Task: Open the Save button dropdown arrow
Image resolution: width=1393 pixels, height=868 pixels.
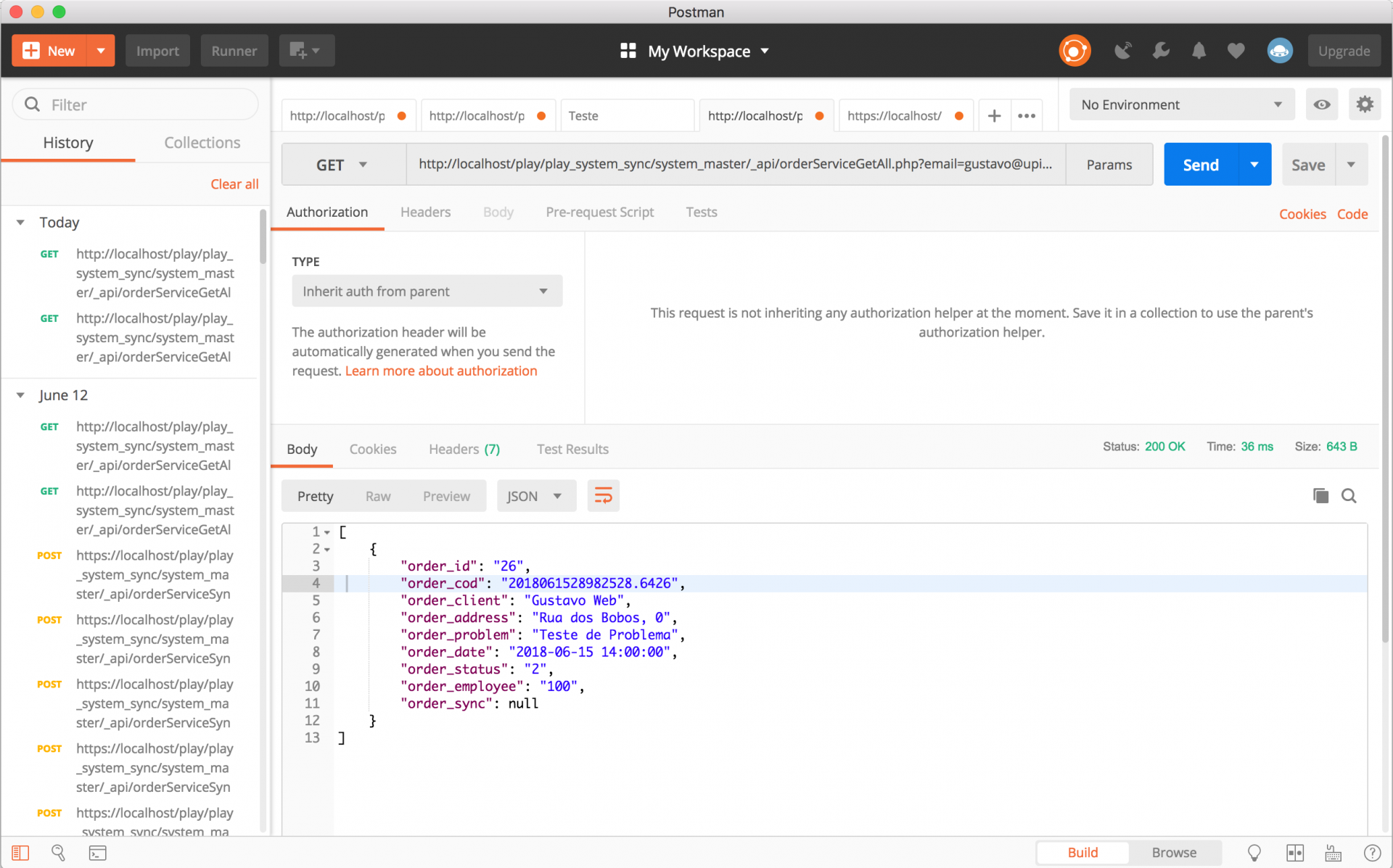Action: tap(1351, 165)
